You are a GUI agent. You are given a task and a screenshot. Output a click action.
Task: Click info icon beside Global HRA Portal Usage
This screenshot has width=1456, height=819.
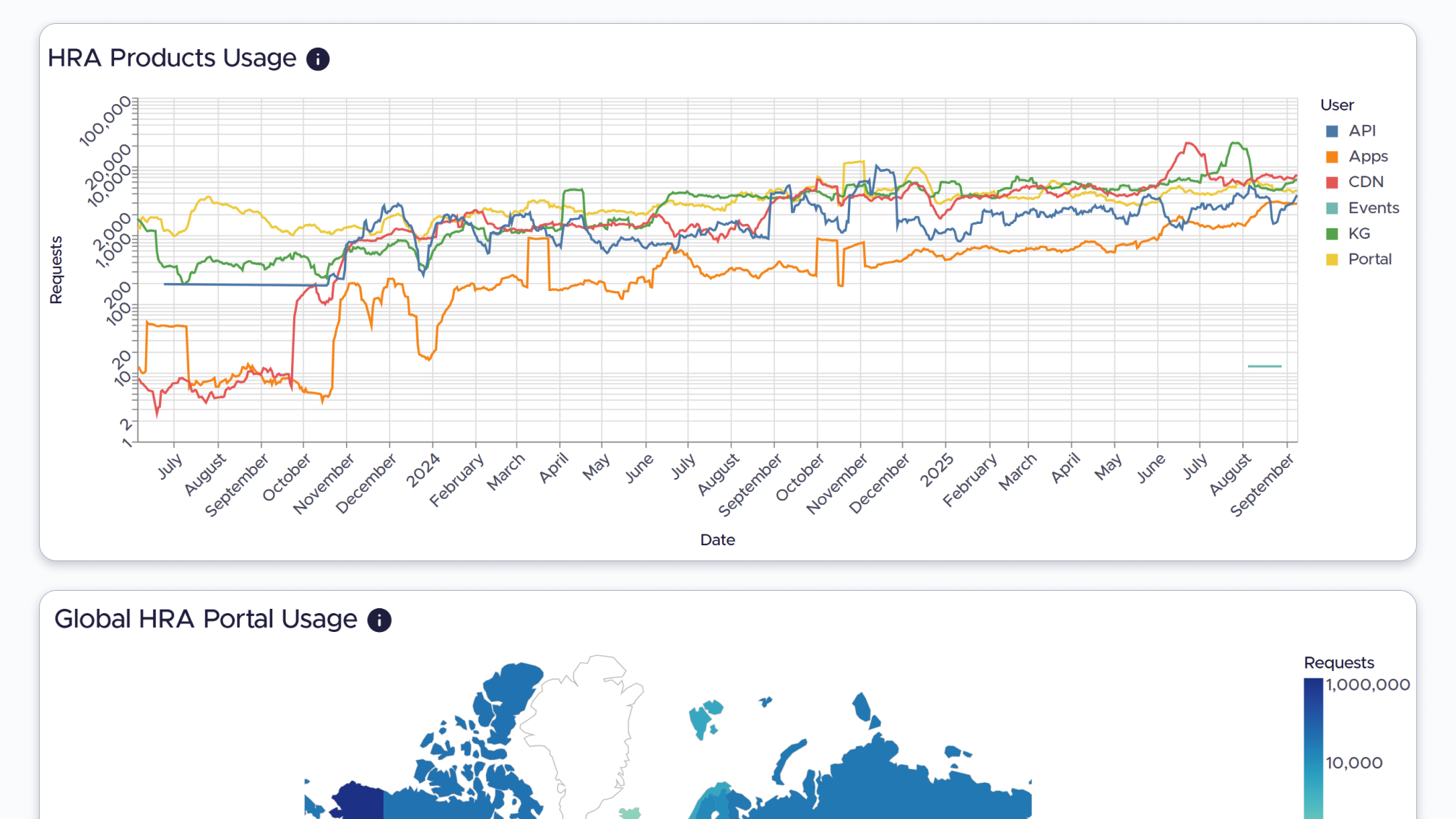point(379,620)
